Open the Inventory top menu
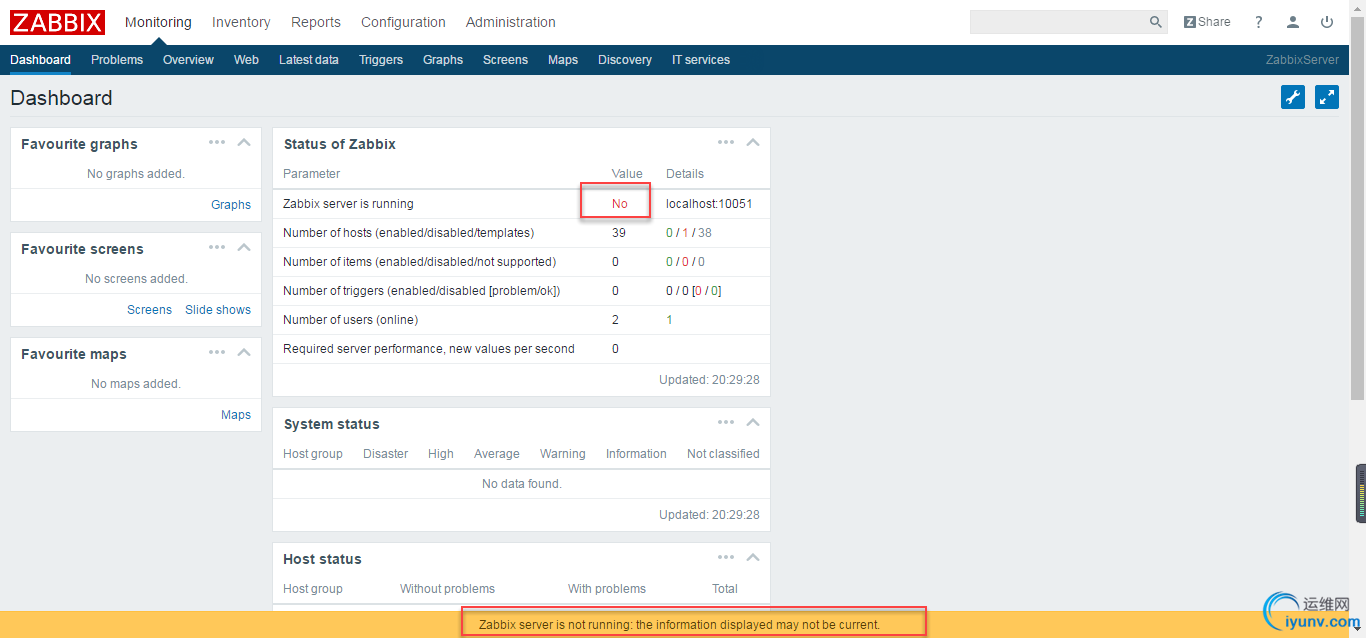 pyautogui.click(x=241, y=22)
